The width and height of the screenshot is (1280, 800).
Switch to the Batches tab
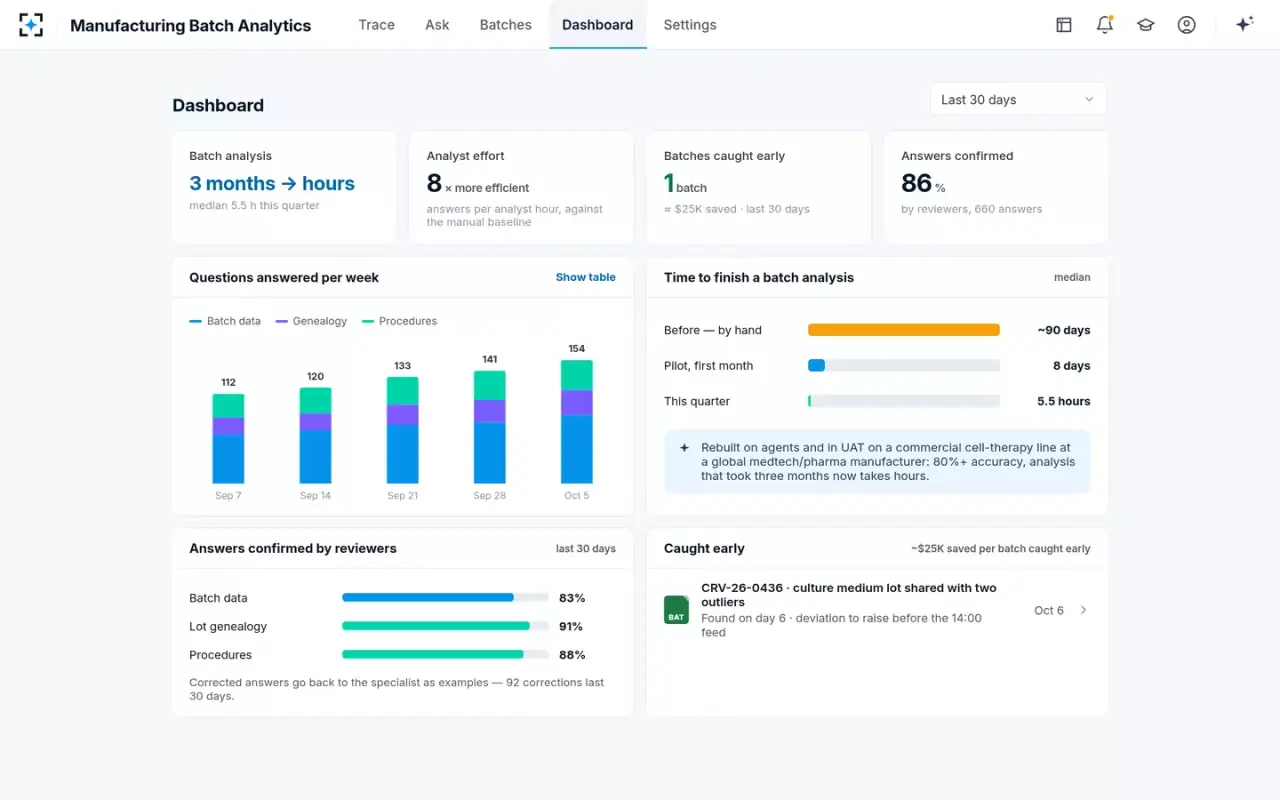[506, 25]
